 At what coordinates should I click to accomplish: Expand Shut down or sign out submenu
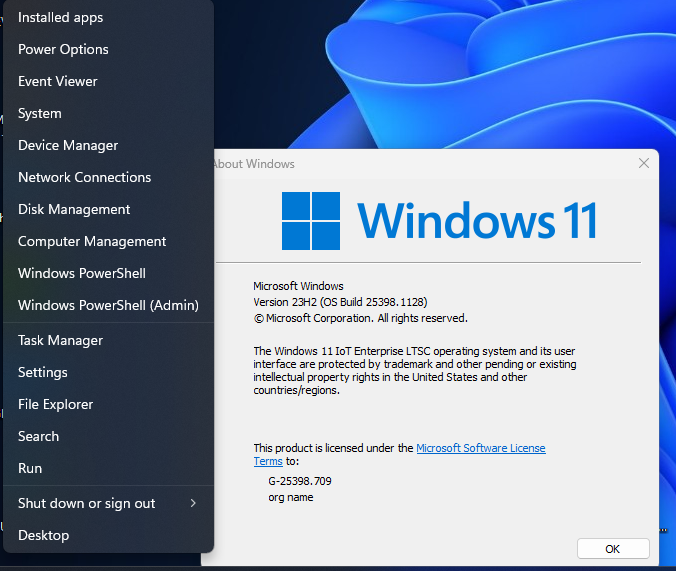coord(108,503)
